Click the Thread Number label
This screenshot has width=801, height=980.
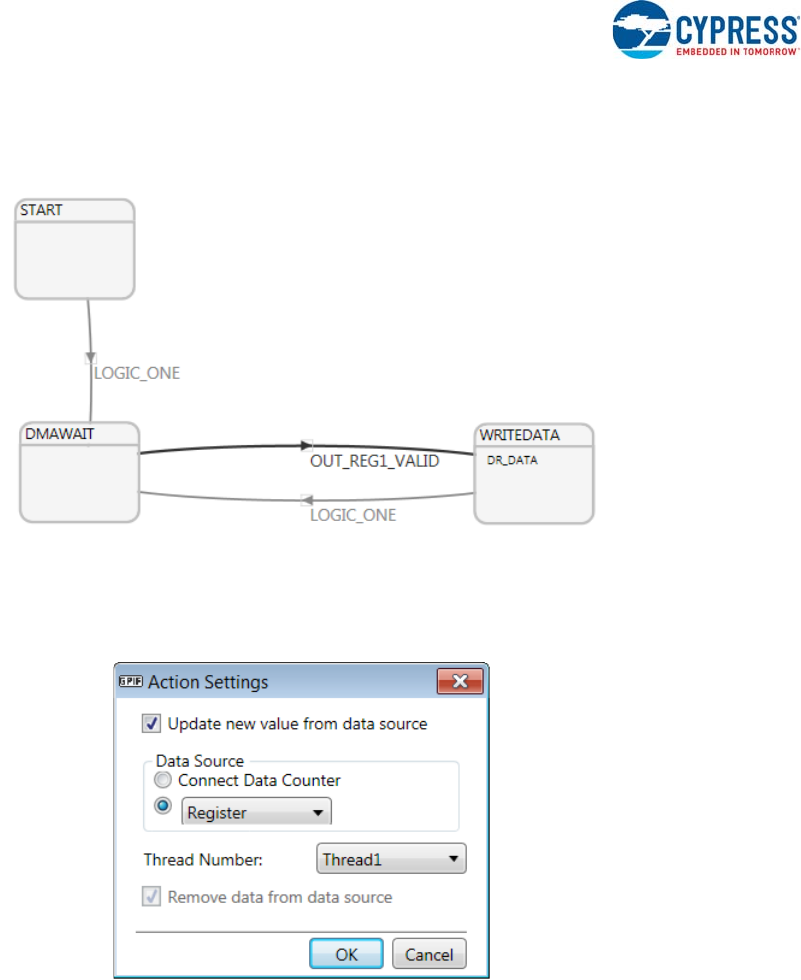point(203,859)
